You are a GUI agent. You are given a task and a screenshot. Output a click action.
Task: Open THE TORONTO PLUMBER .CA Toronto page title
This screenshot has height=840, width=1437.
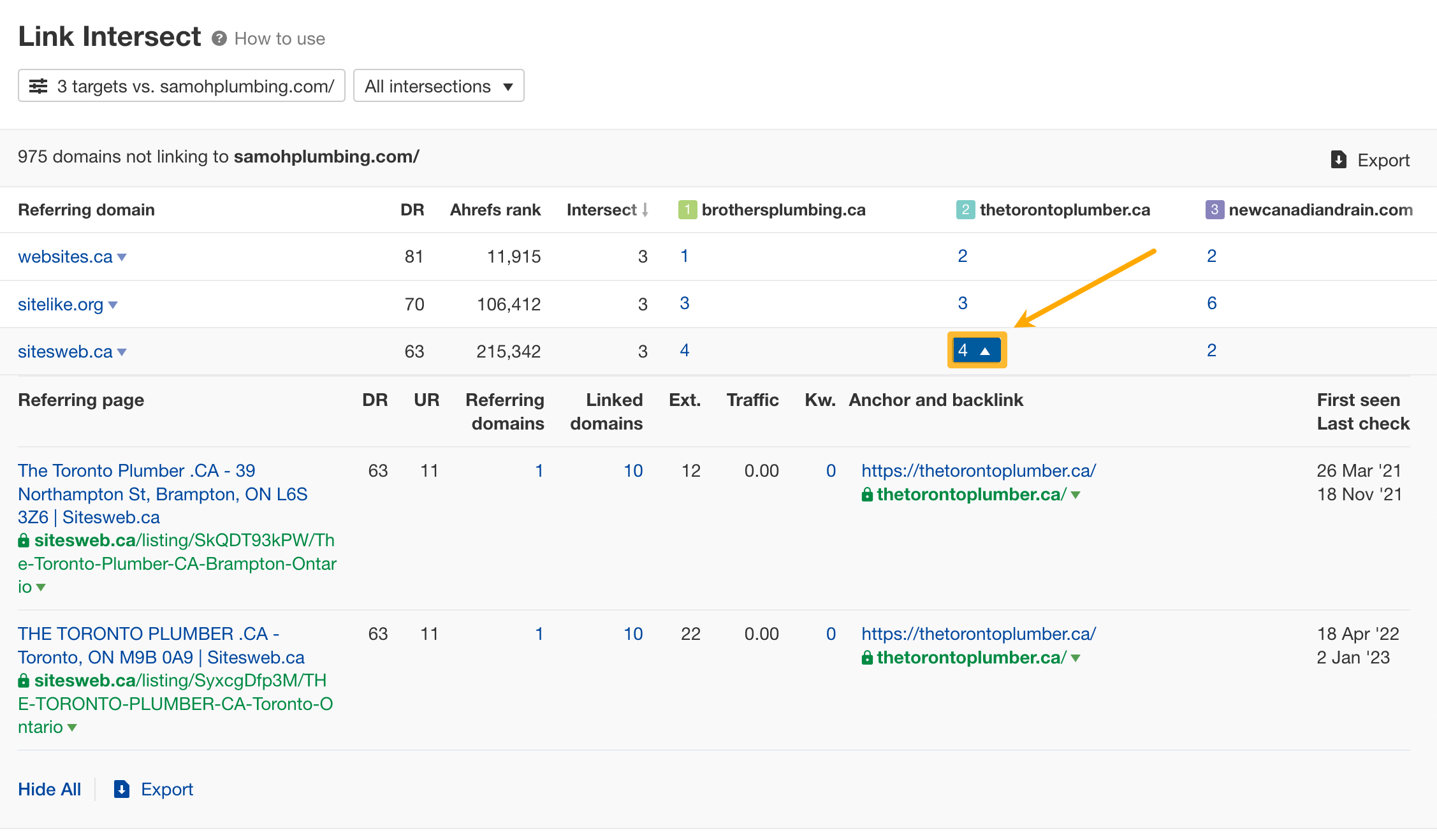[x=161, y=646]
